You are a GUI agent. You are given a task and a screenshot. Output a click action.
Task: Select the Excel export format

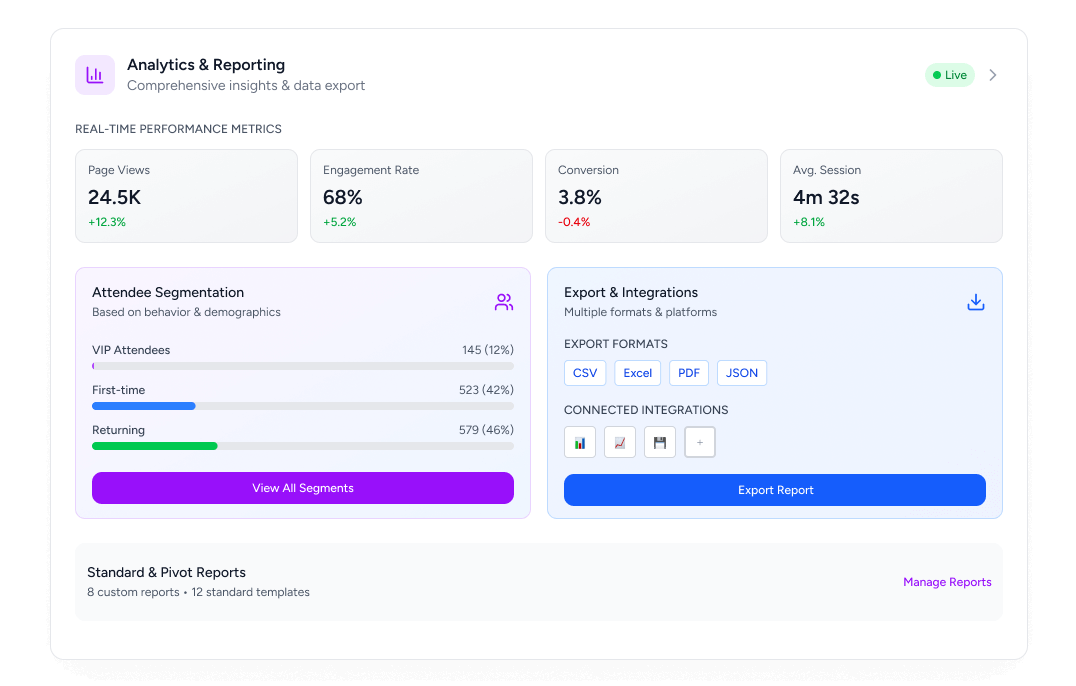click(638, 373)
